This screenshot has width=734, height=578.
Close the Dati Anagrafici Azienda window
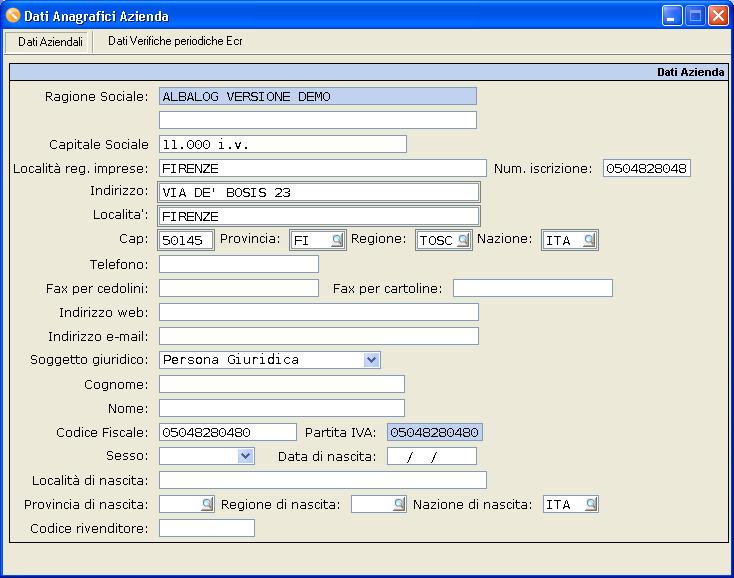point(718,16)
